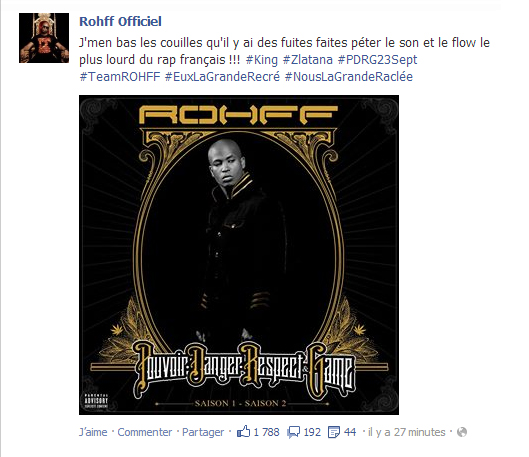This screenshot has width=529, height=457.
Task: Click the J'aime link
Action: click(x=93, y=432)
